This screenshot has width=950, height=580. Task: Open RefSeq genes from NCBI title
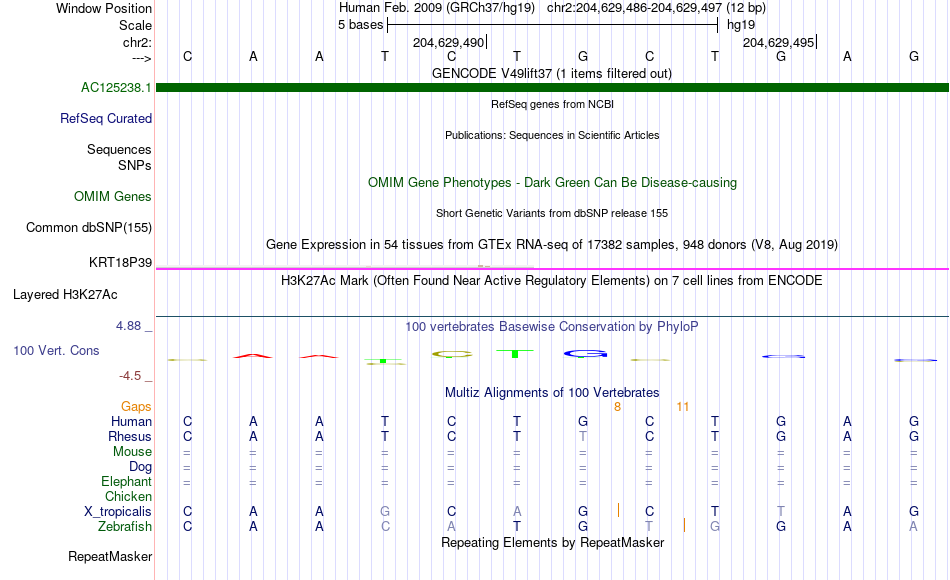pyautogui.click(x=552, y=104)
